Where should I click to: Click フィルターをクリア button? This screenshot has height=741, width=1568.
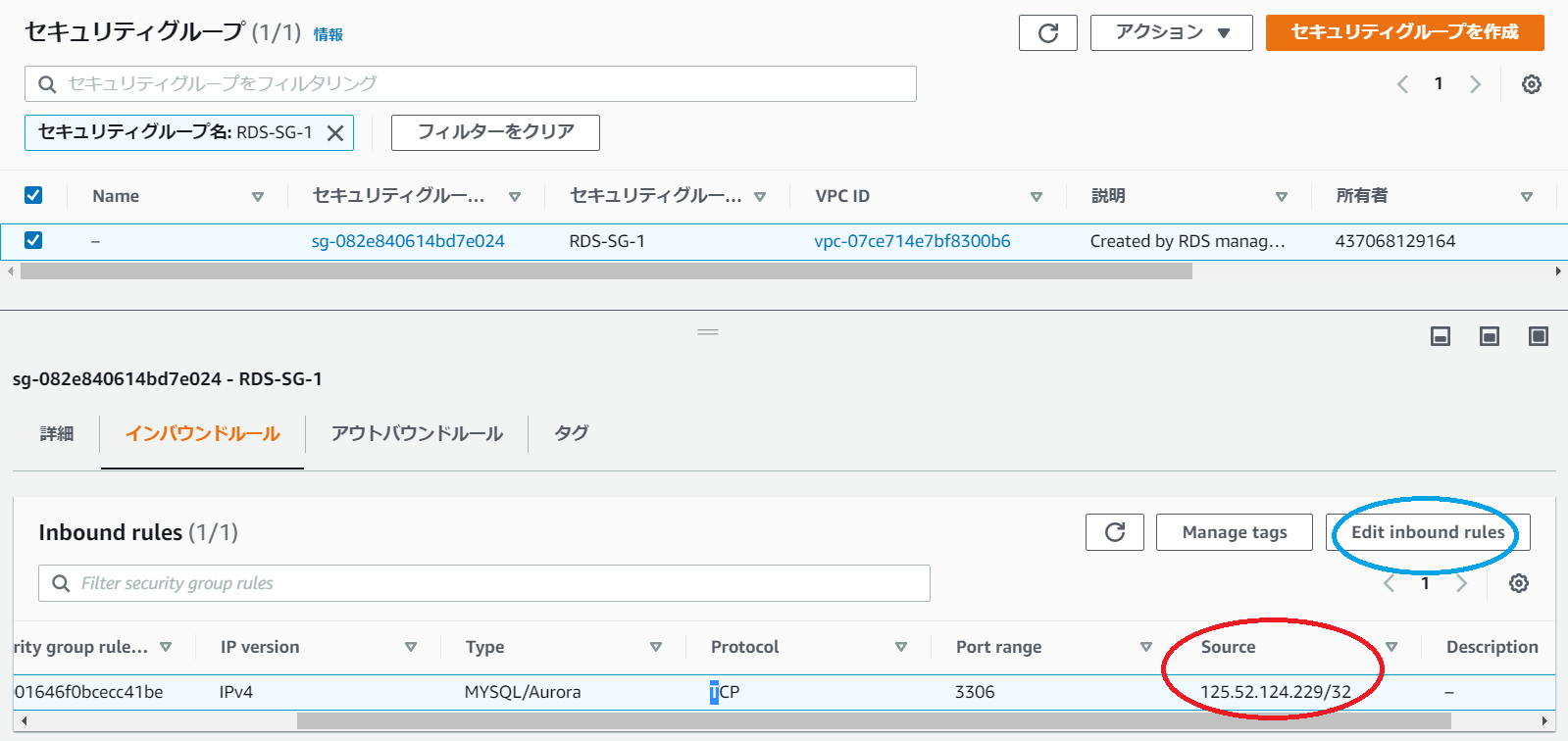495,132
